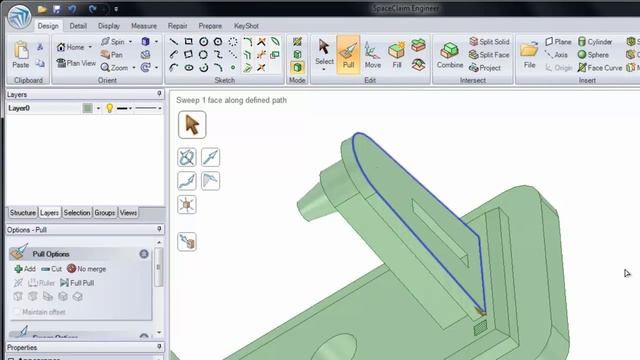The image size is (640, 360).
Task: Choose the Split Solid tool
Action: click(489, 42)
